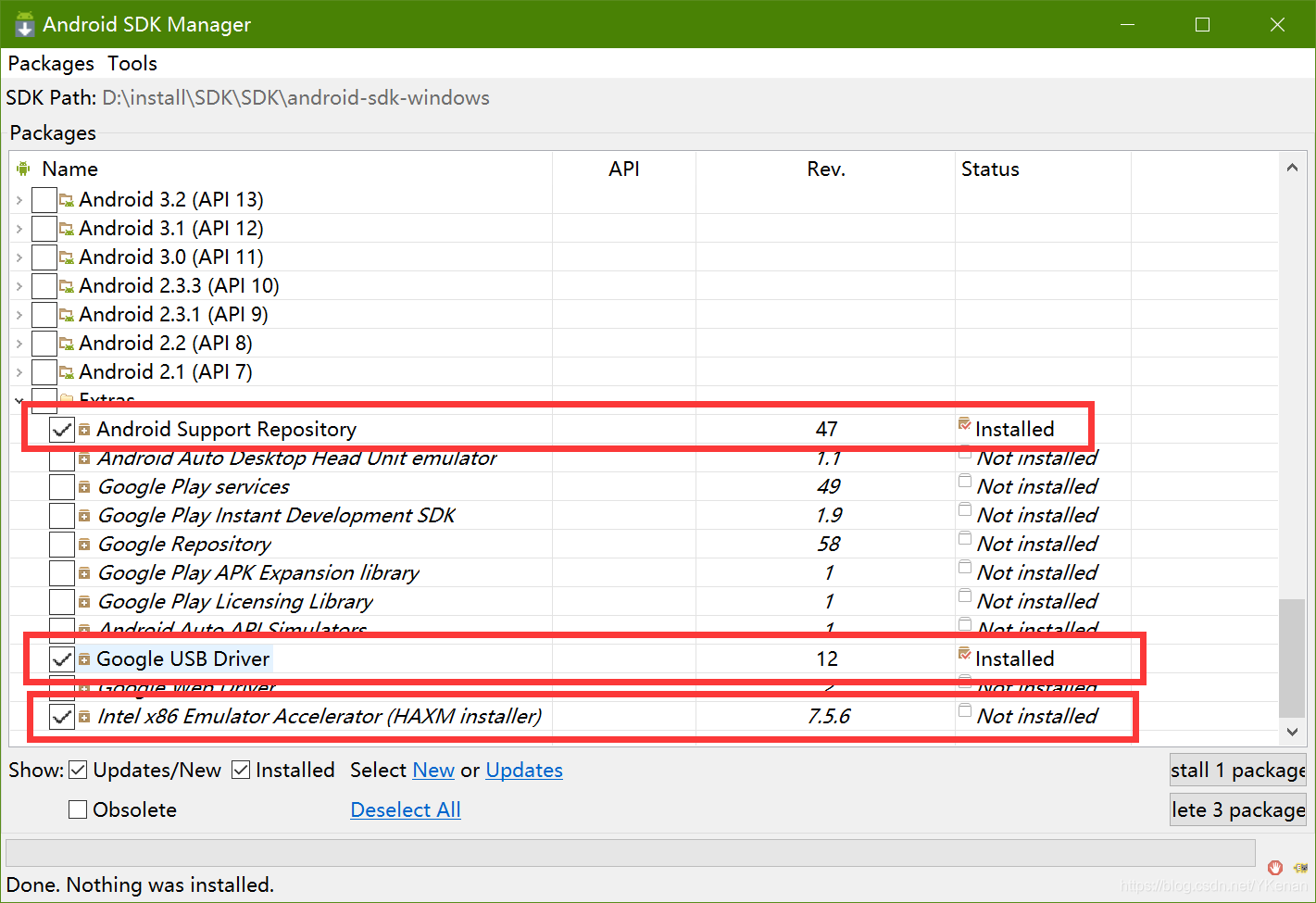1316x903 pixels.
Task: Uncheck the Android Support Repository checkbox
Action: (x=62, y=430)
